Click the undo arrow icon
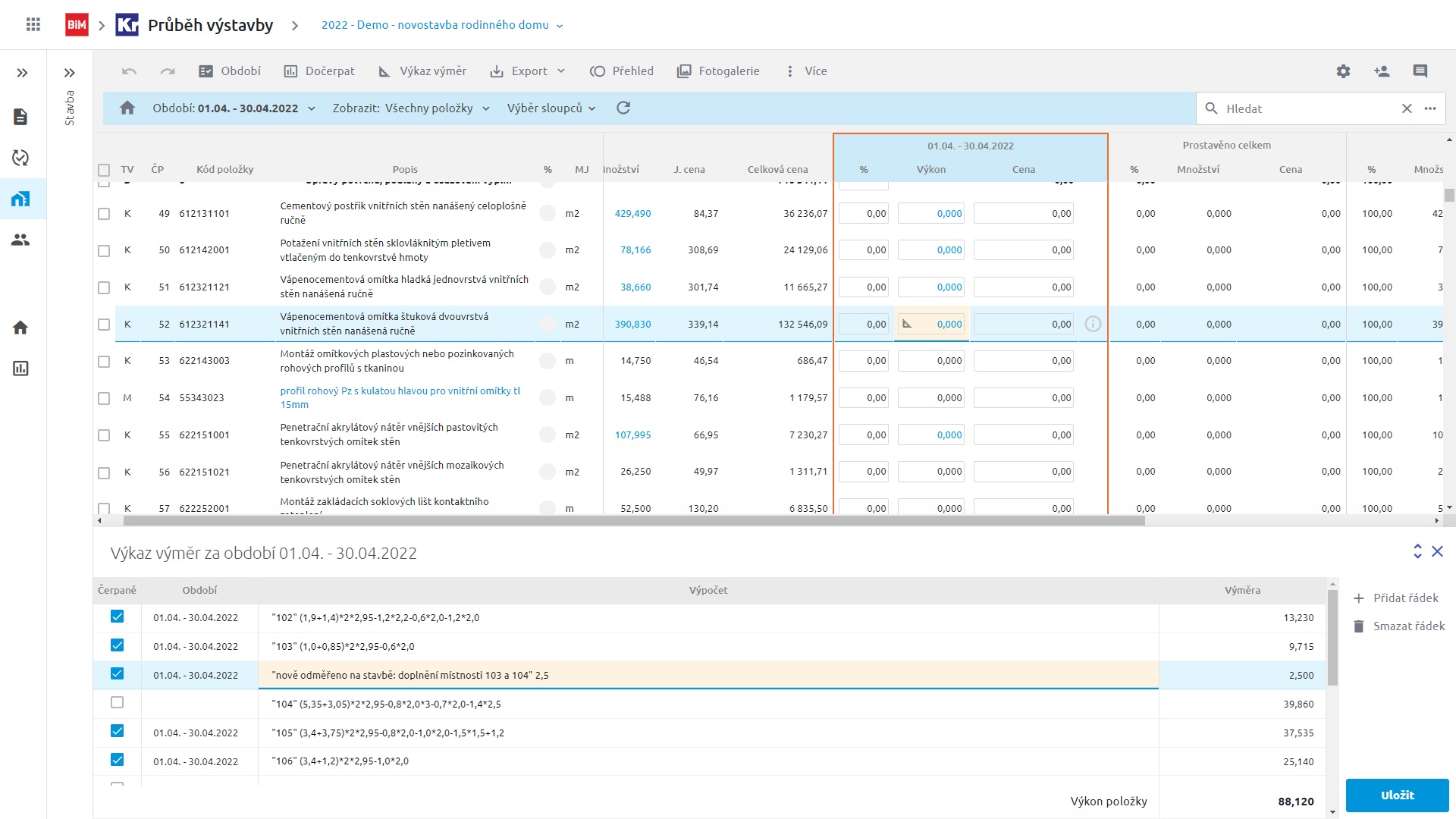Screen dimensions: 1456x819 click(129, 71)
